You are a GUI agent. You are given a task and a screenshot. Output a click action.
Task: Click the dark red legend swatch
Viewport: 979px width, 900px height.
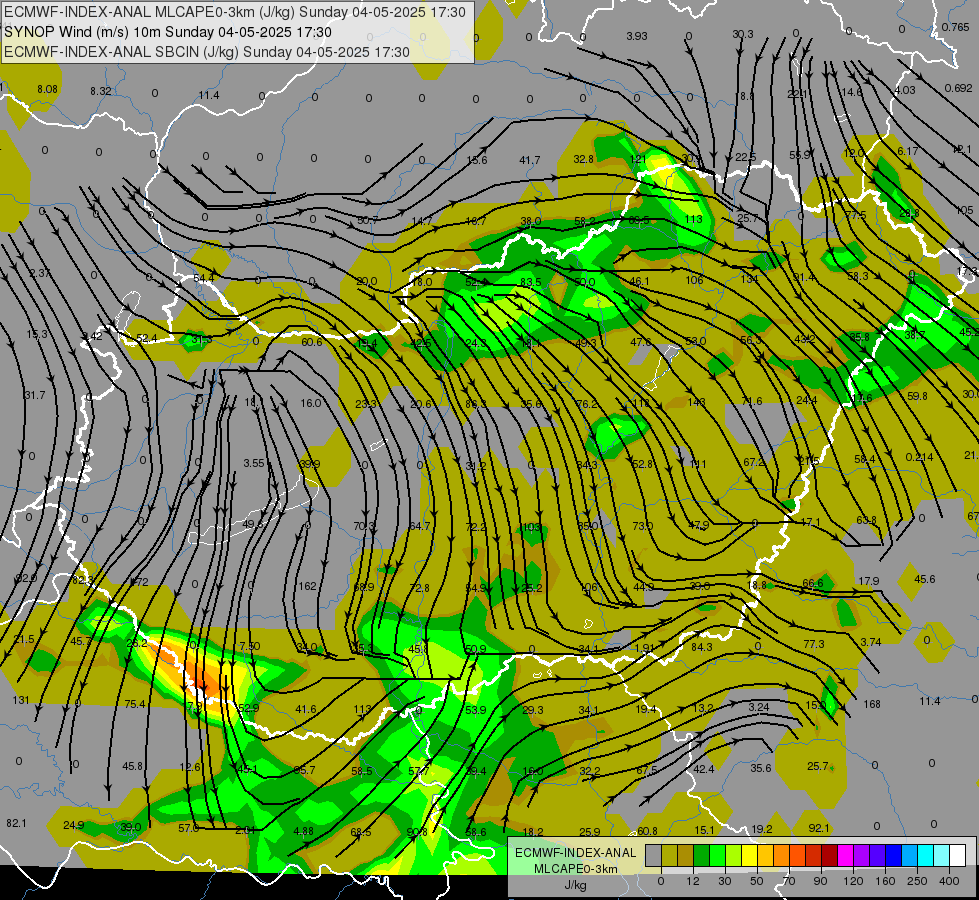coord(829,855)
